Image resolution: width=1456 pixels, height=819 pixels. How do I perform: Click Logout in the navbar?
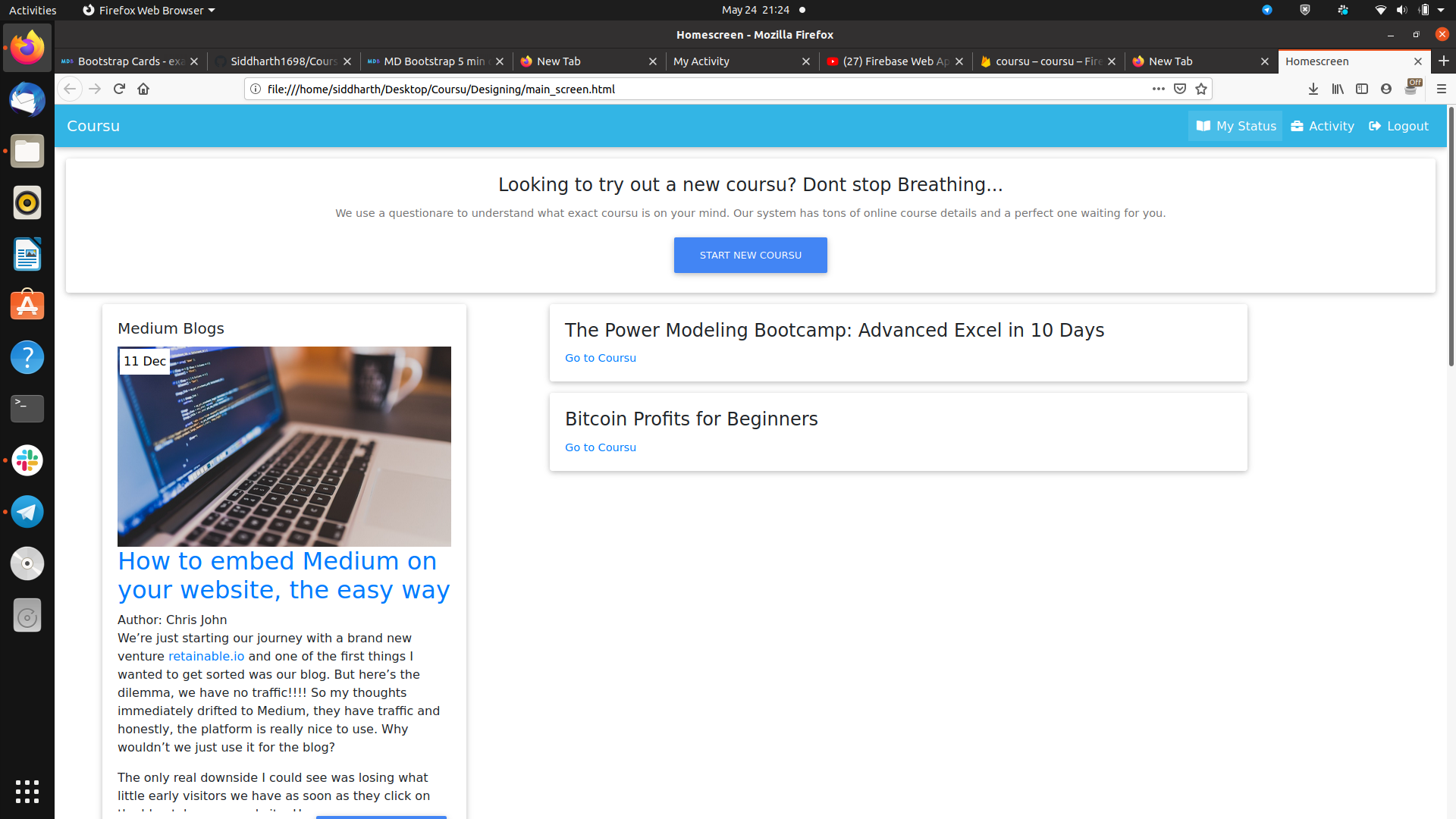1398,126
